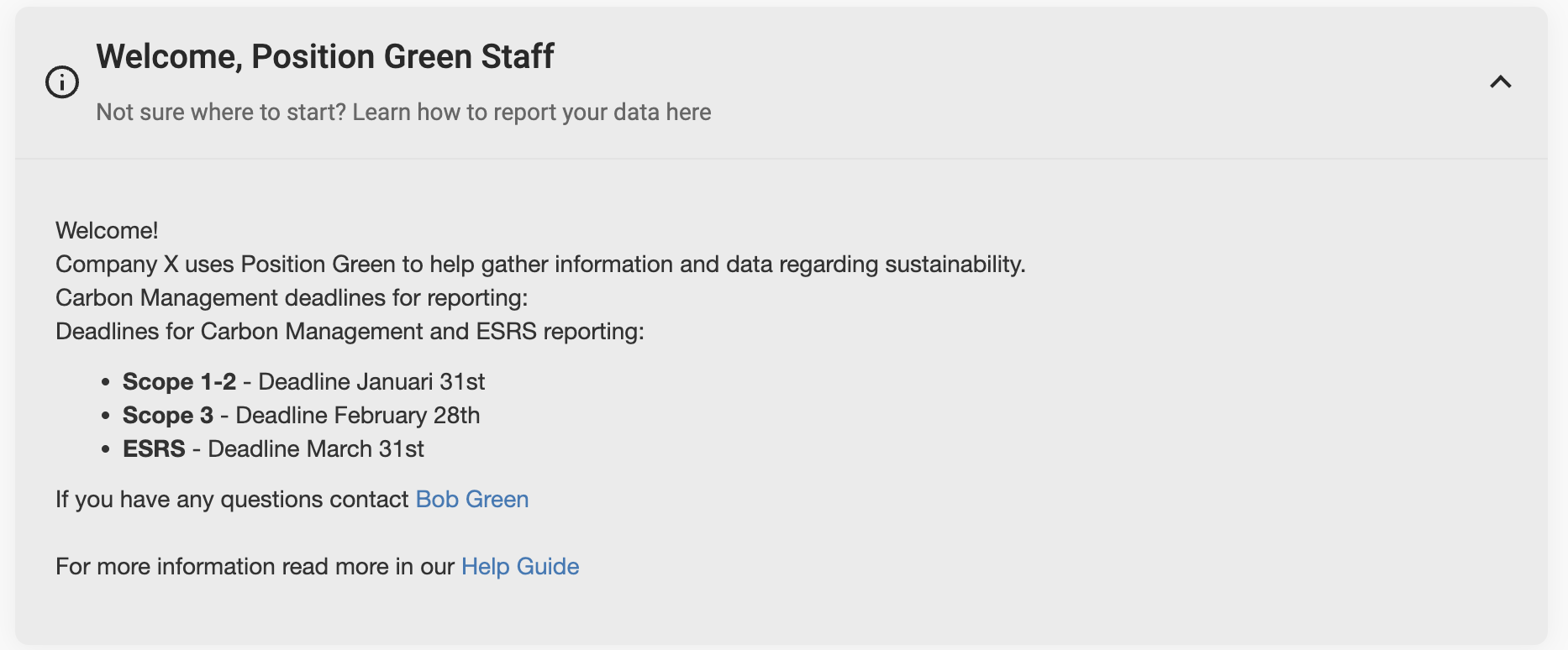Click the "Welcome!" greeting text

click(107, 231)
